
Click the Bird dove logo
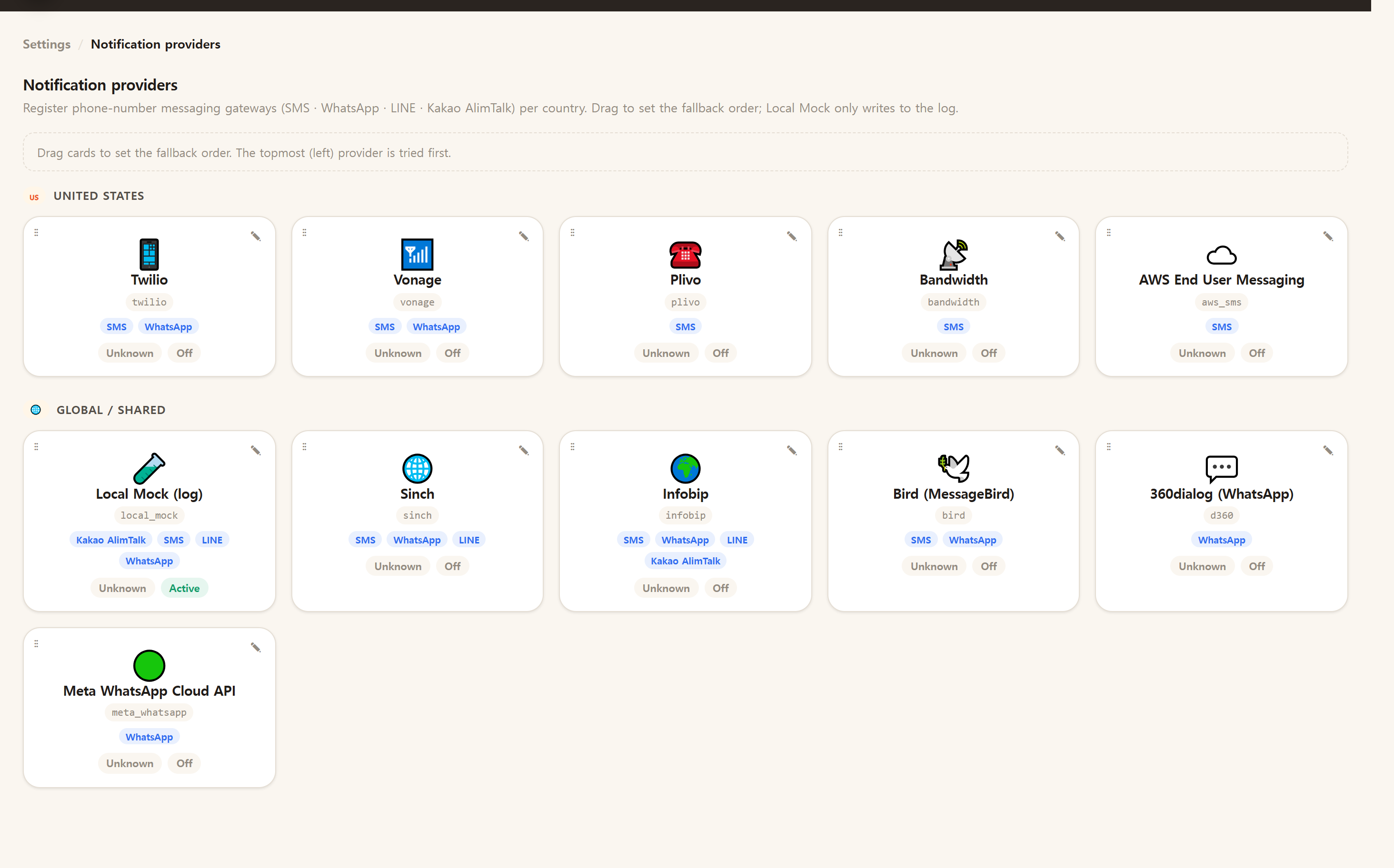954,468
